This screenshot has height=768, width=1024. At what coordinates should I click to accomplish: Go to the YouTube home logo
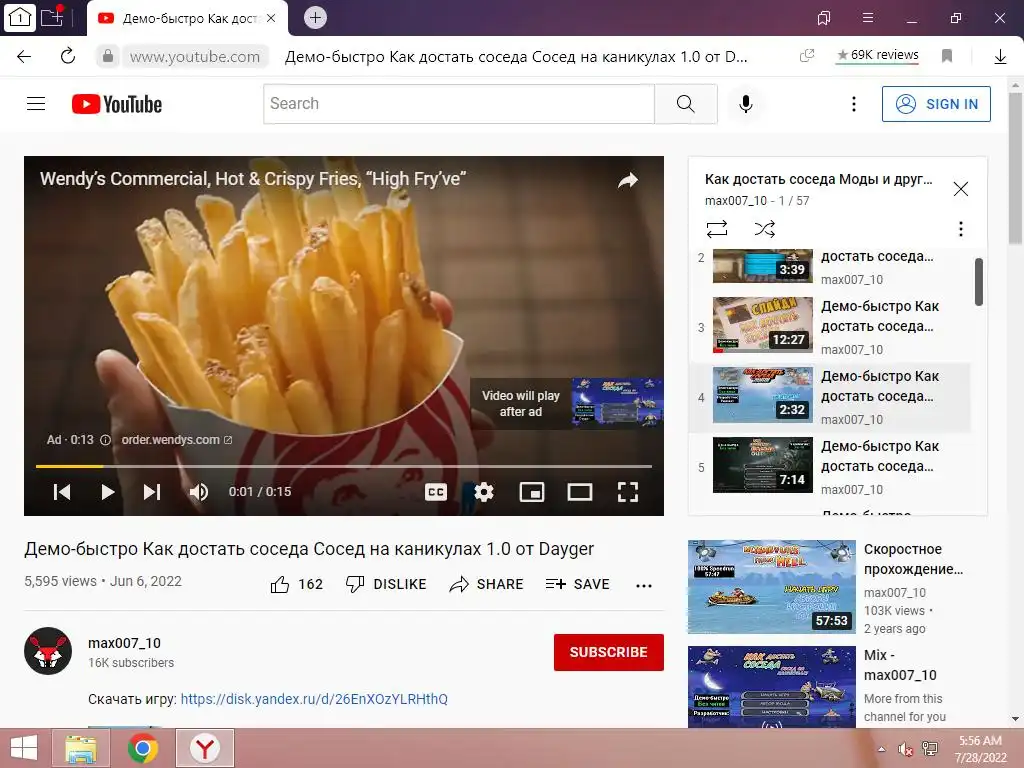tap(117, 104)
